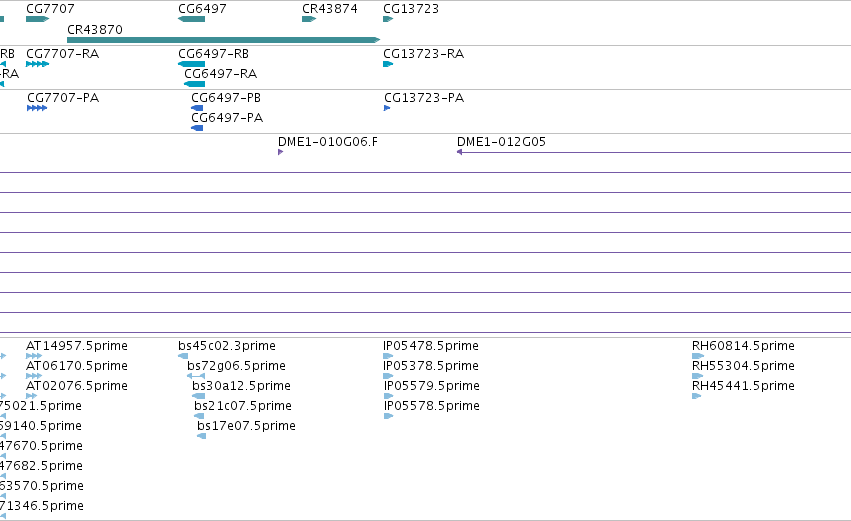Click the CG6497-RB transcript glyph
Screen dimensions: 851x521
click(x=192, y=64)
